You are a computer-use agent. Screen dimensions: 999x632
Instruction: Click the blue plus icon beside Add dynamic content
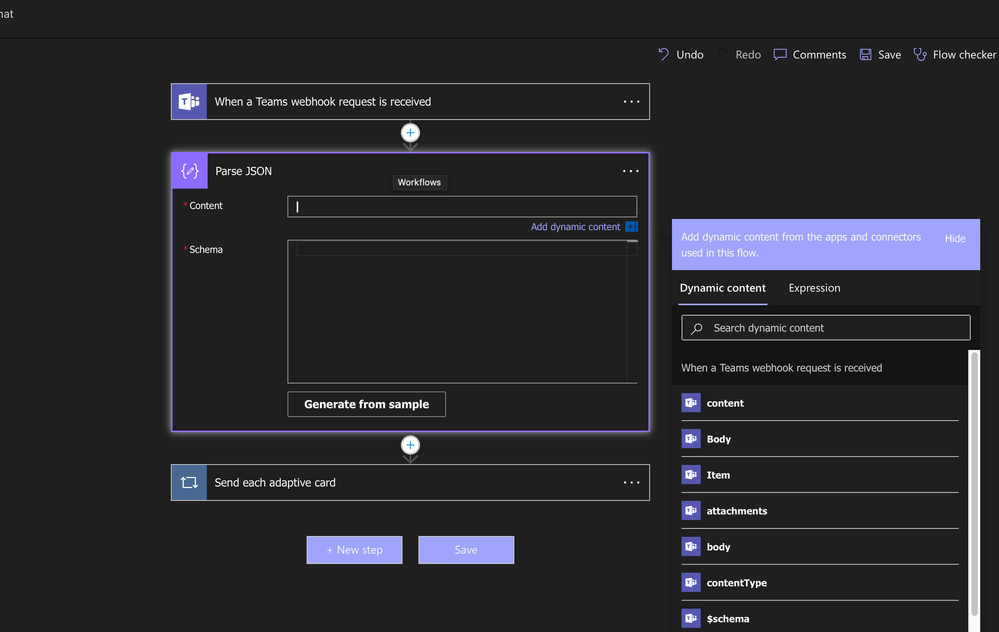631,227
